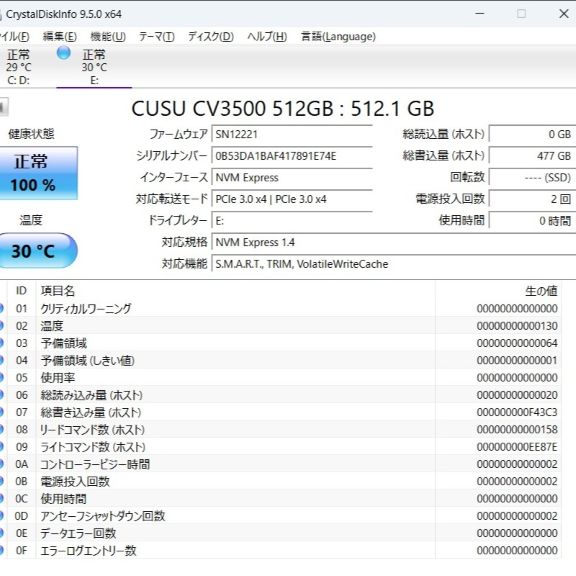Click raw value 00000000000020
The width and height of the screenshot is (576, 576).
coord(517,395)
